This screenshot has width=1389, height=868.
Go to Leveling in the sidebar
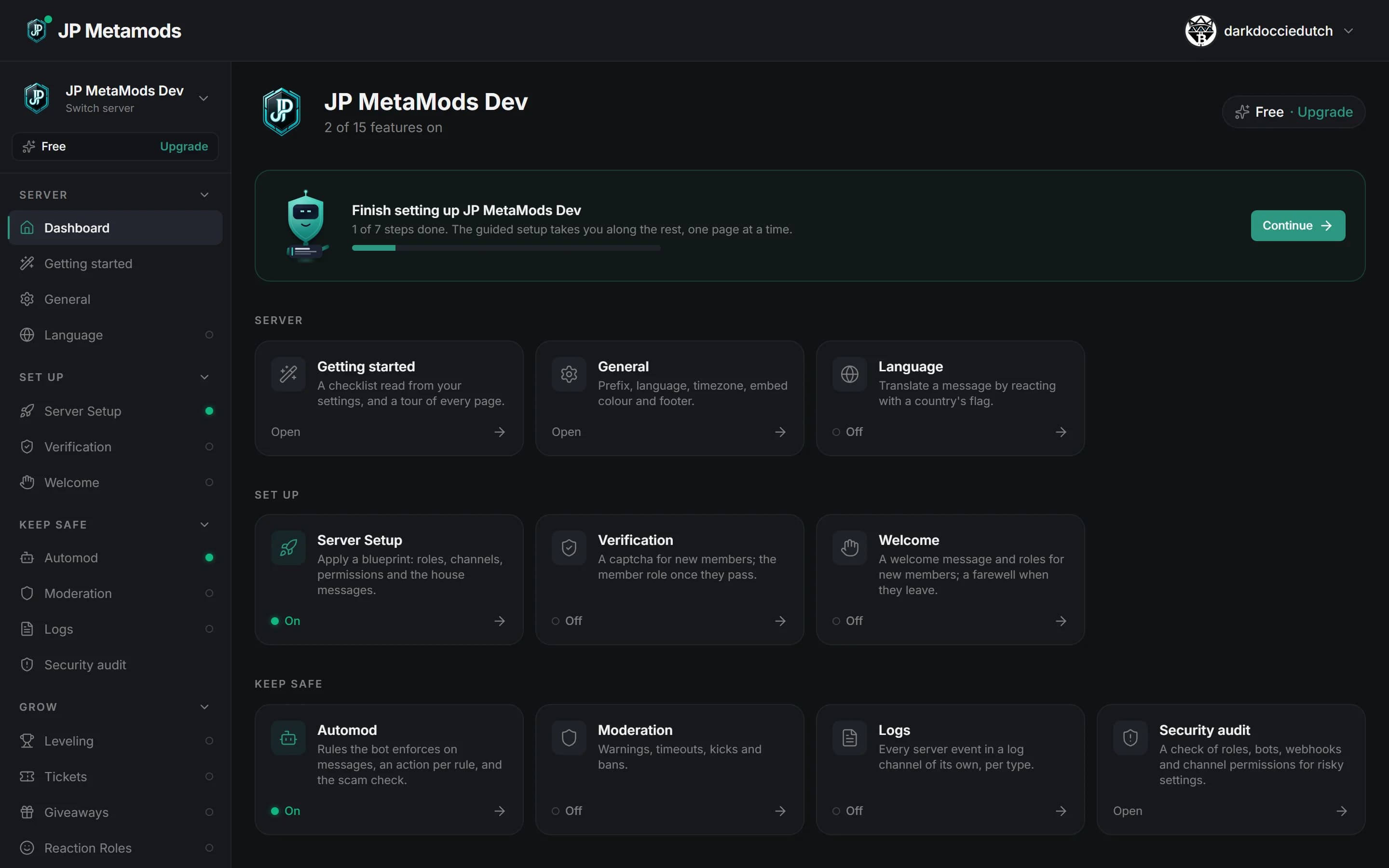(115, 741)
